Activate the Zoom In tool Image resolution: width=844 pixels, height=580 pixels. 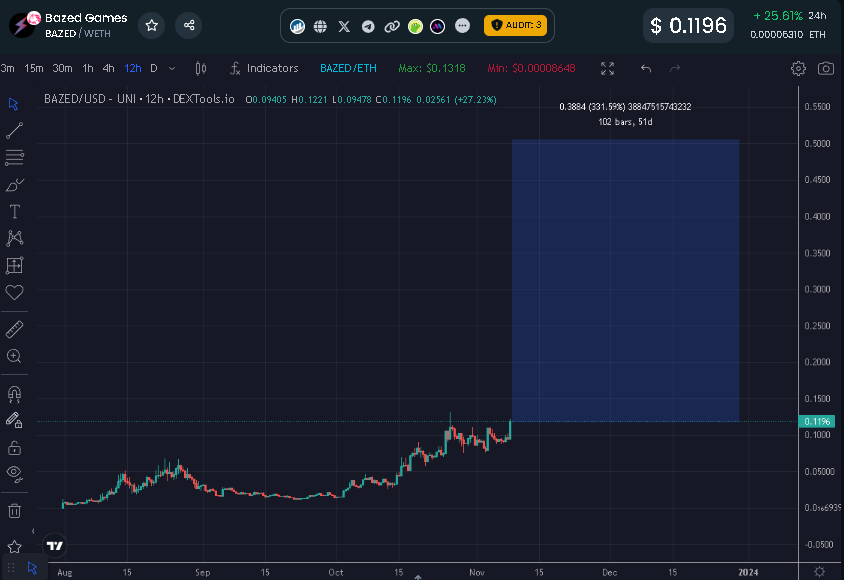pyautogui.click(x=13, y=355)
